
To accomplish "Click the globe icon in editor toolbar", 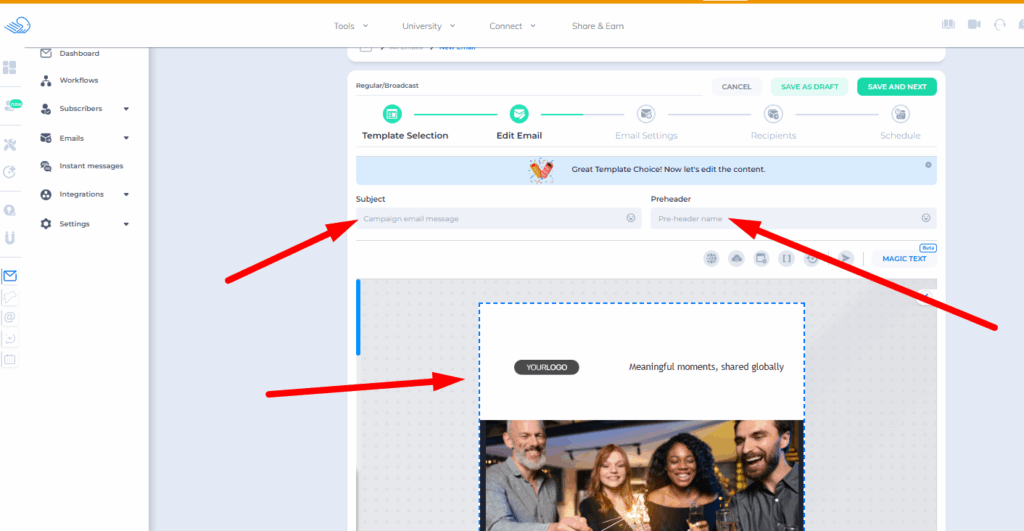I will tap(711, 259).
